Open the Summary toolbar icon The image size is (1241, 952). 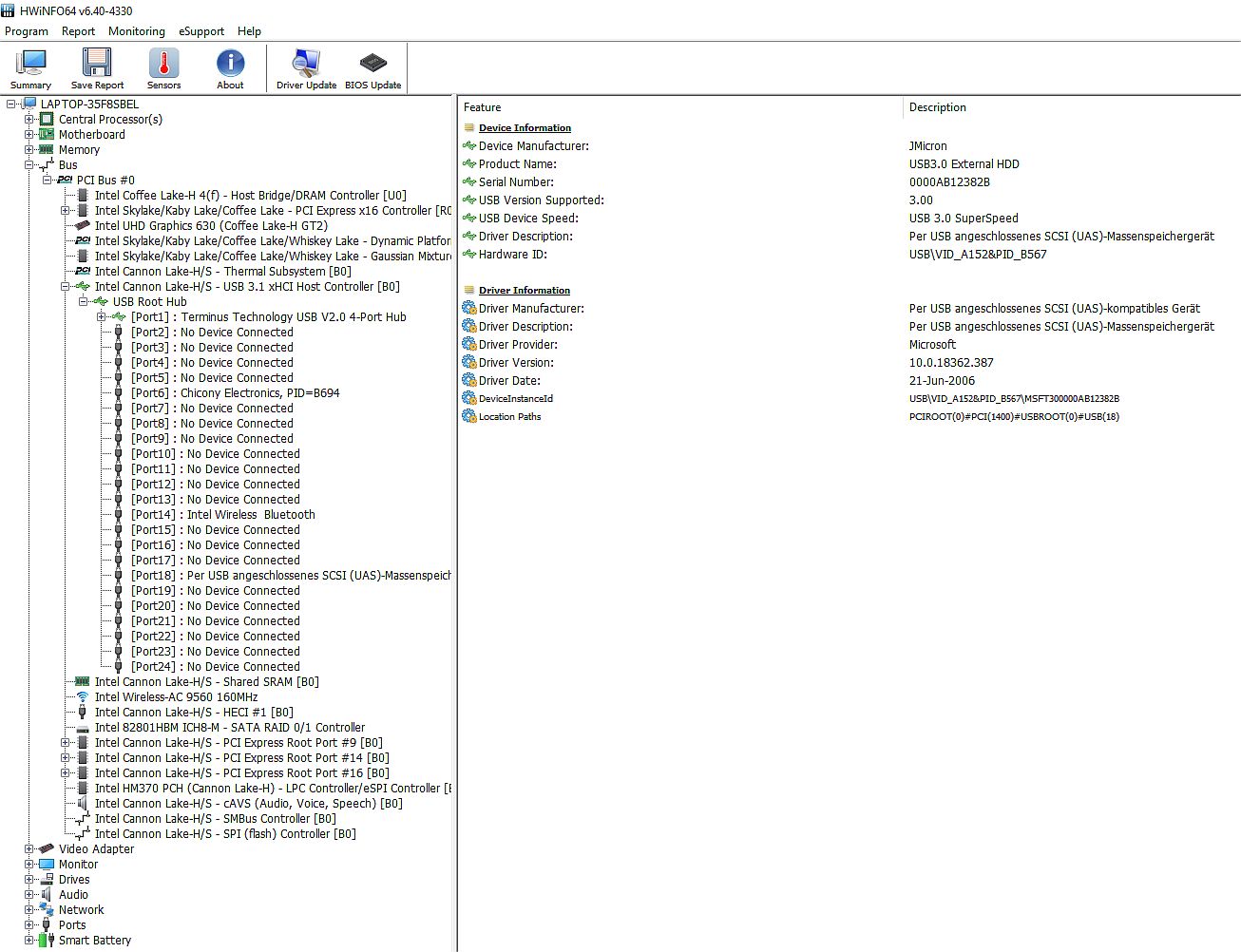[30, 68]
